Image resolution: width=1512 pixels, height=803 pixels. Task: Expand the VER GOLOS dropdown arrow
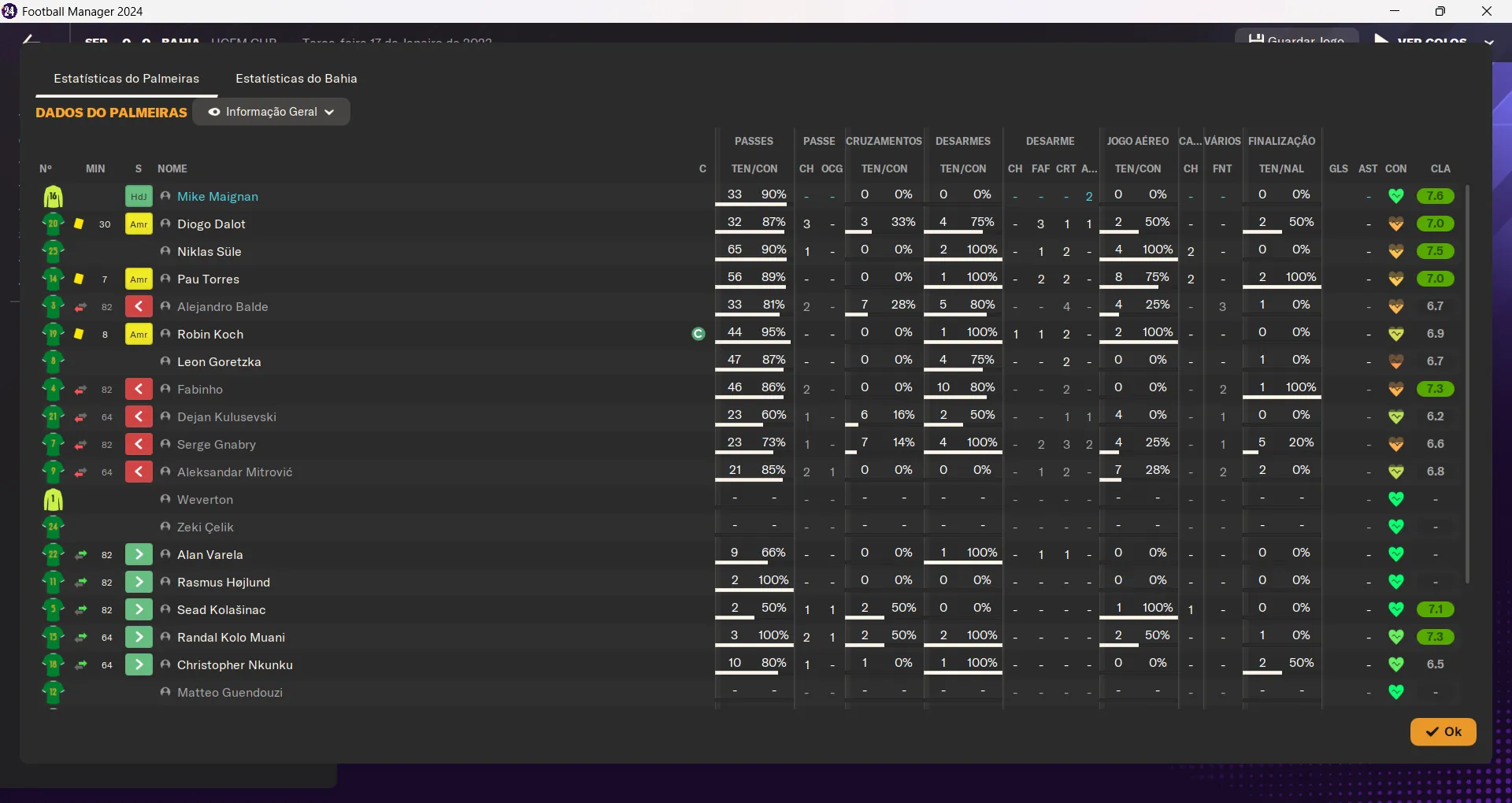[x=1488, y=41]
